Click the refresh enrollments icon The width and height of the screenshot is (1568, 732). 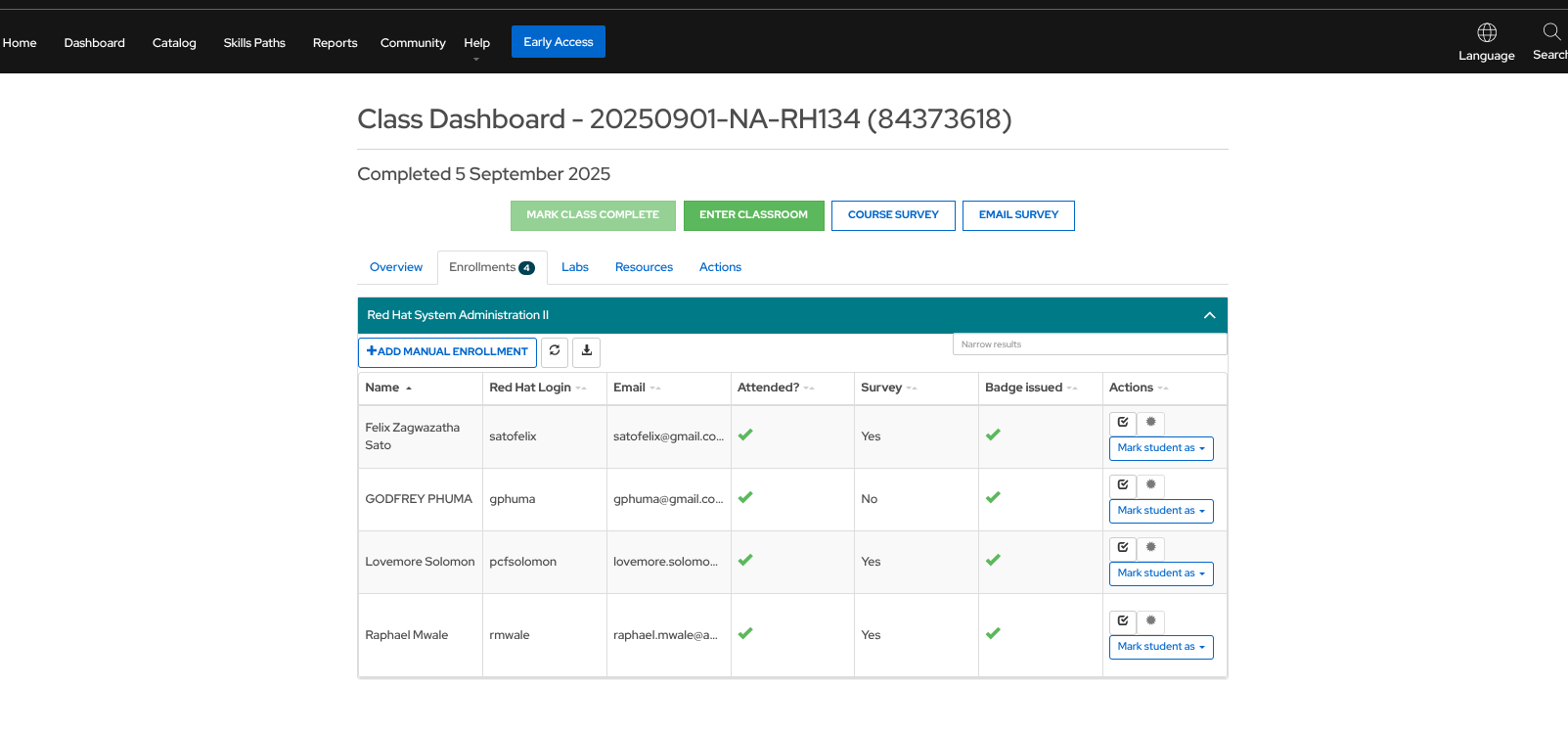click(555, 351)
